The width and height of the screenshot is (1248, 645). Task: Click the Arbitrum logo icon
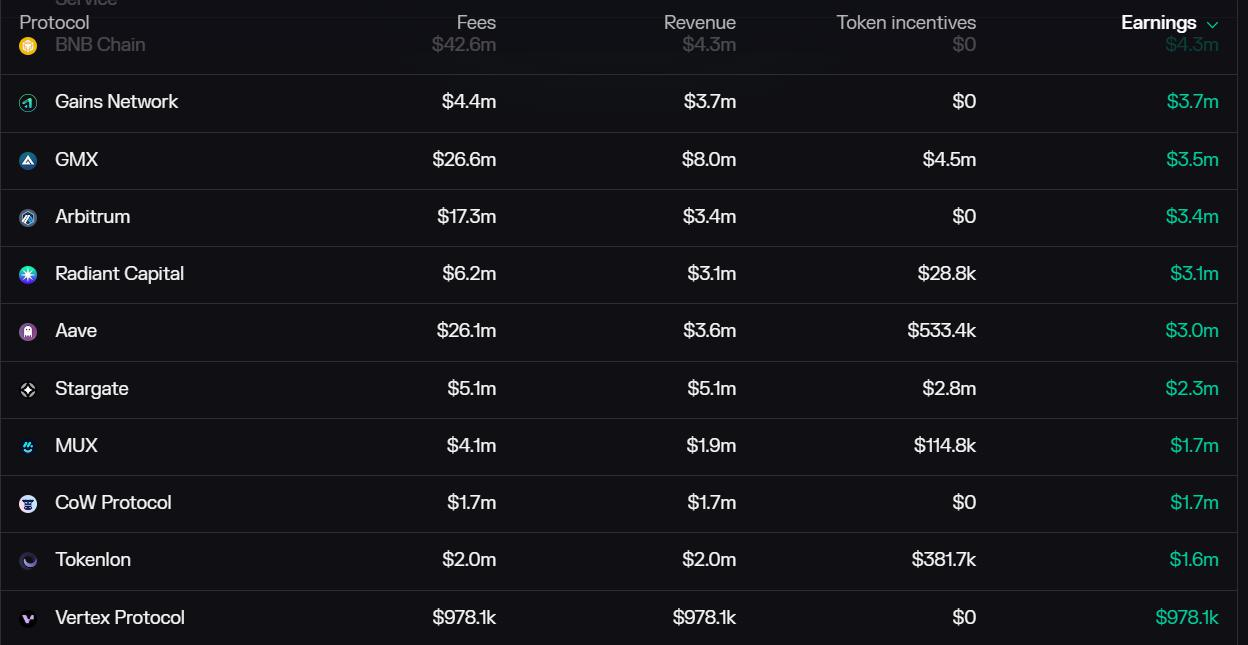(x=28, y=217)
